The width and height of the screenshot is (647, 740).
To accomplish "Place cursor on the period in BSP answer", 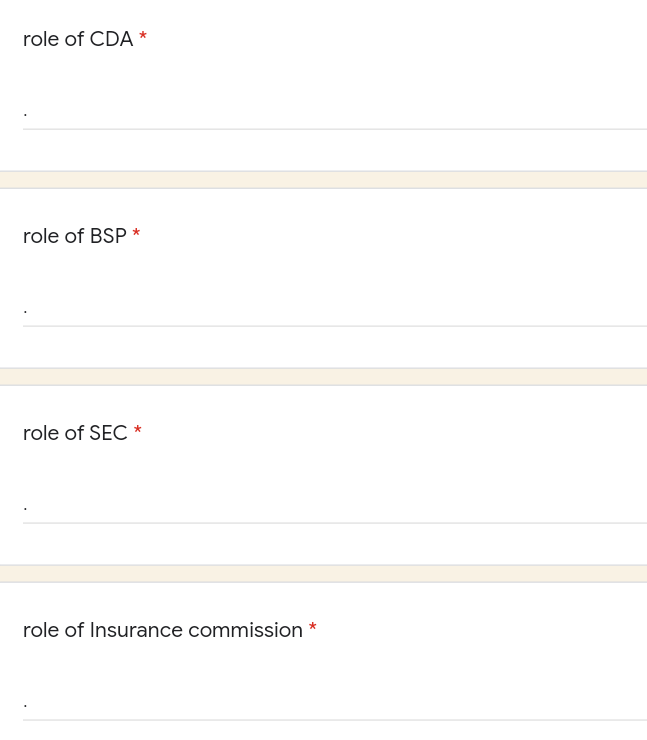I will coord(25,312).
